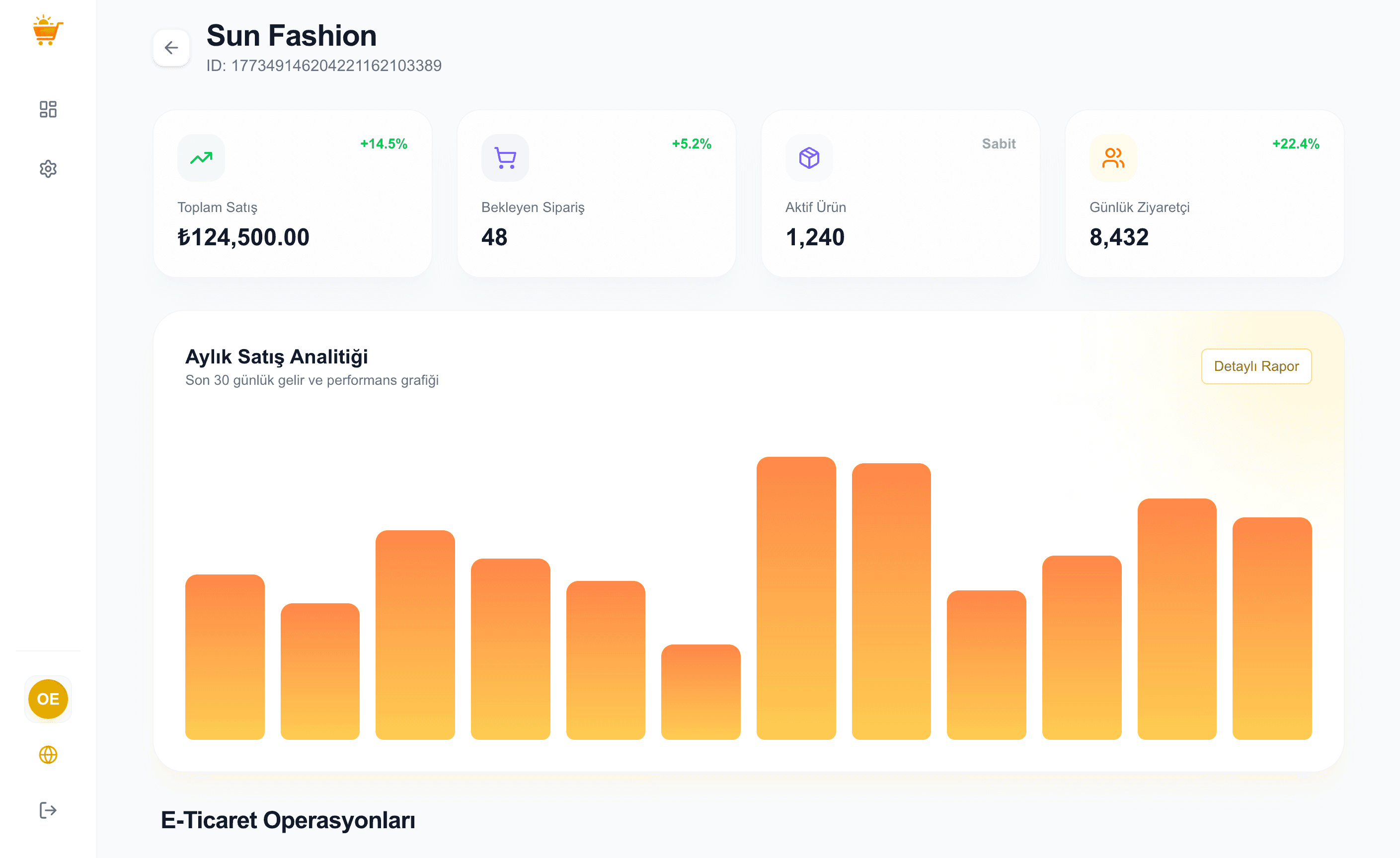Click the box icon in Aktif Ürün card
Image resolution: width=1400 pixels, height=858 pixels.
(809, 158)
